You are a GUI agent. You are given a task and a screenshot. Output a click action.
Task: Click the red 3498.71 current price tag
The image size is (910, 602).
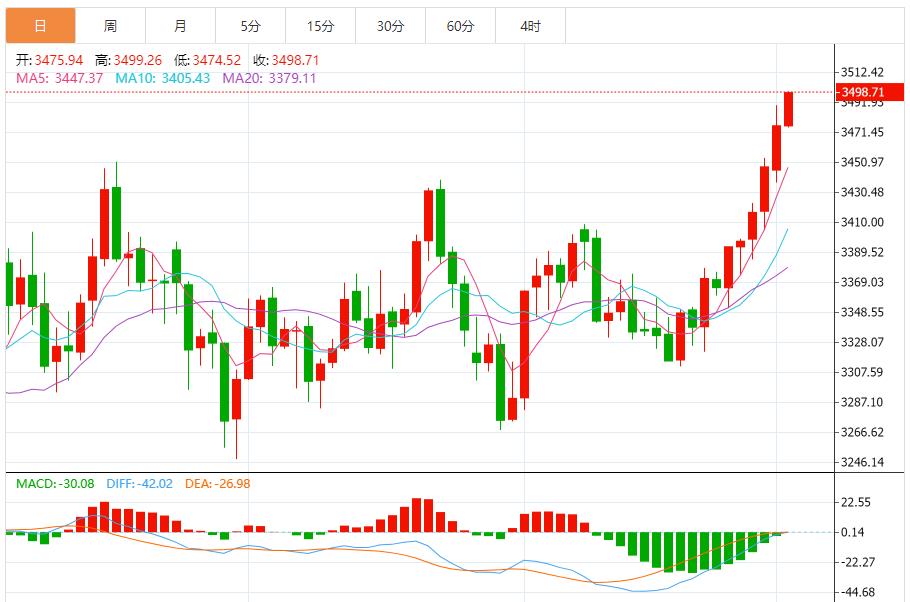point(862,92)
